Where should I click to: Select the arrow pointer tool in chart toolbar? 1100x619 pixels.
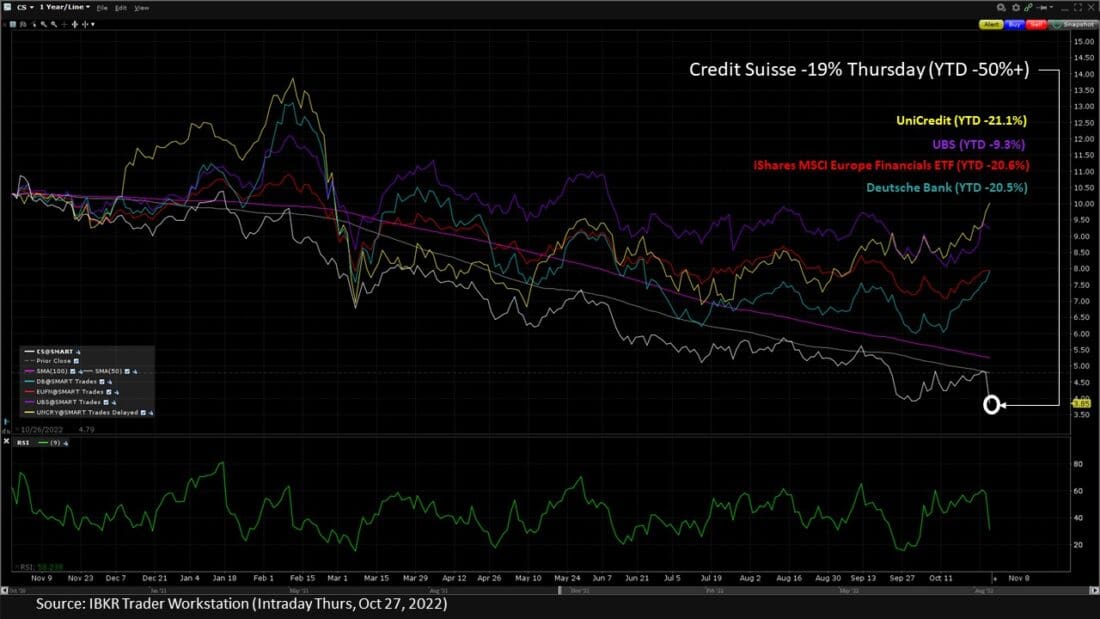[34, 25]
